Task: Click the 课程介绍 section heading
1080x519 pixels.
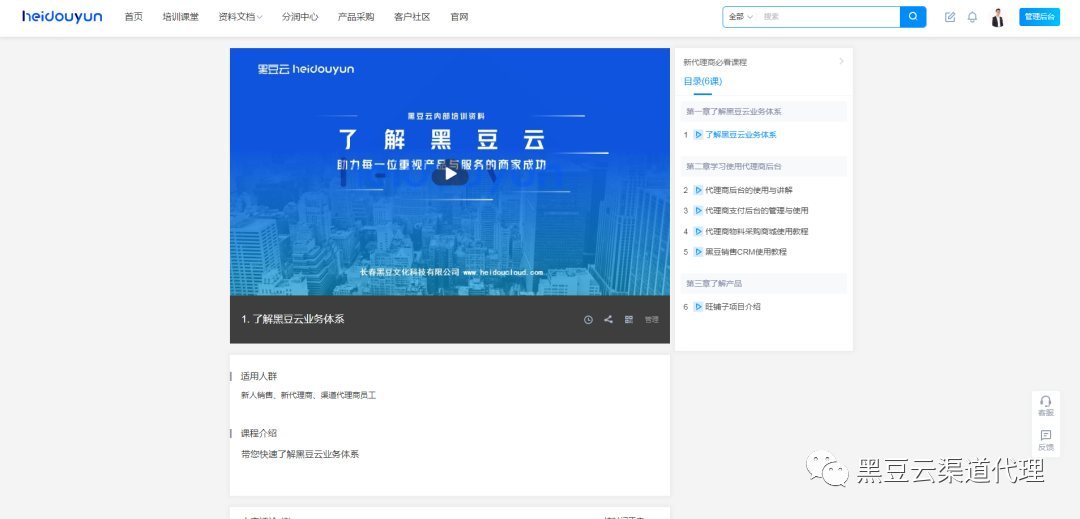Action: [258, 433]
